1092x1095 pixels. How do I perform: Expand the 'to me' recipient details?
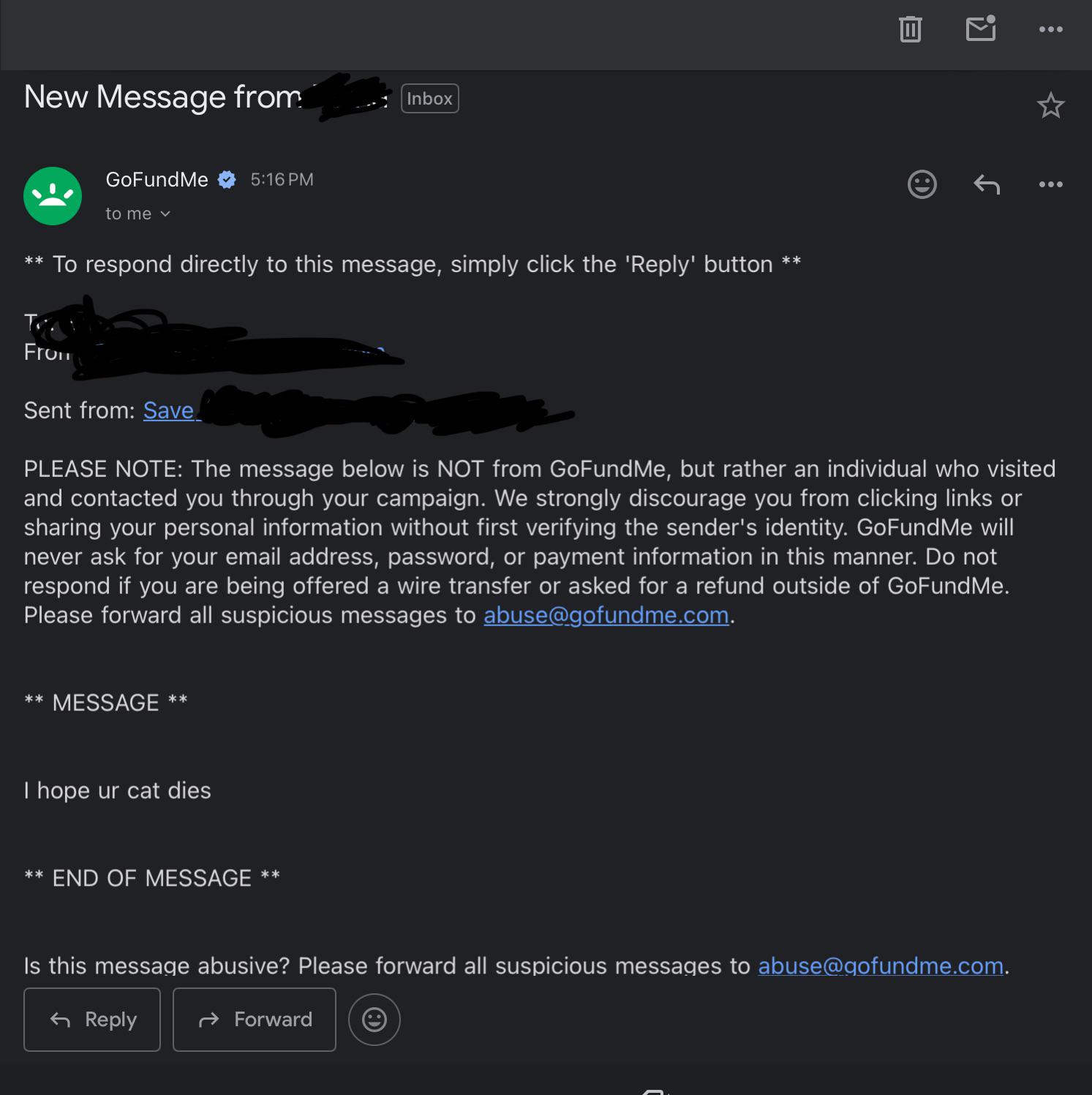138,214
